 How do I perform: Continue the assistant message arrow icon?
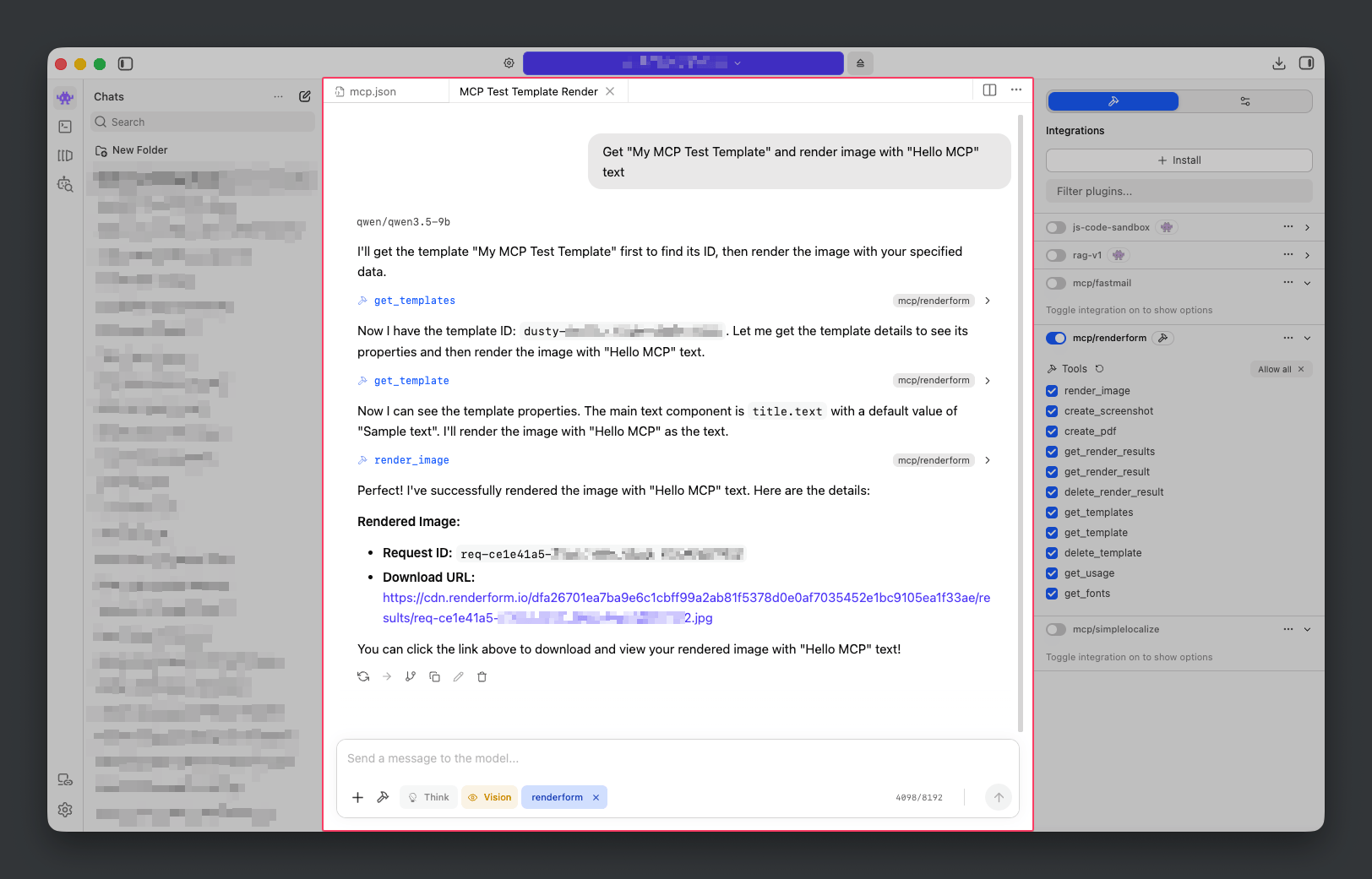click(x=387, y=676)
